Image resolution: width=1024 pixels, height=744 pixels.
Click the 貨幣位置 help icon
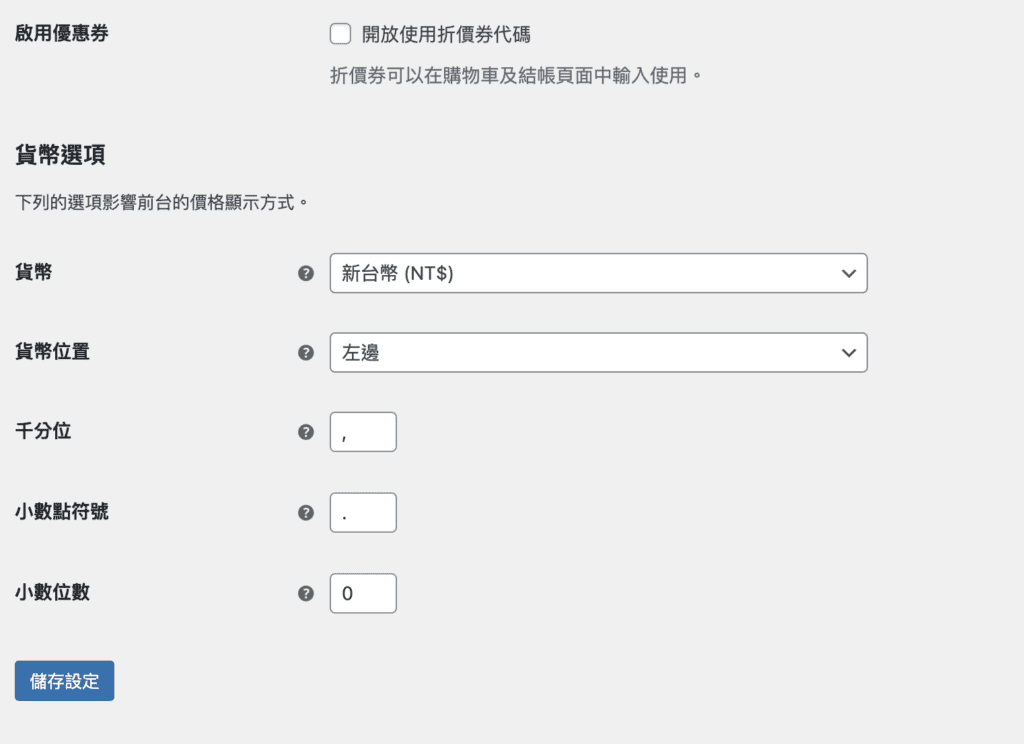coord(305,352)
